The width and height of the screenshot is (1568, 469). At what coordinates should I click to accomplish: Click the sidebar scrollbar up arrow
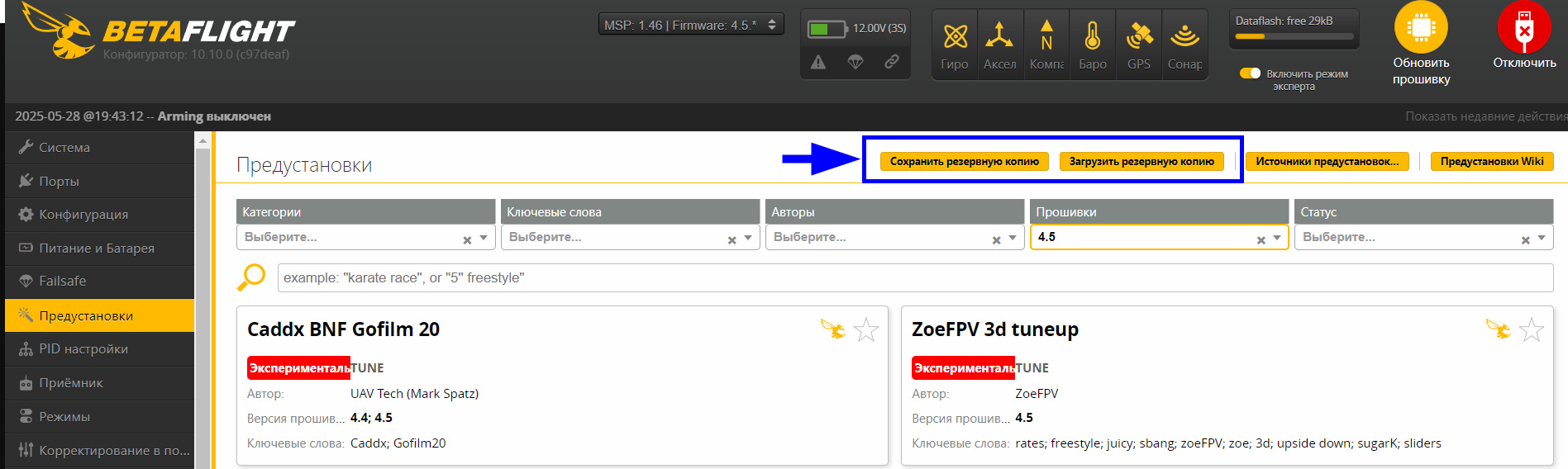tap(203, 141)
